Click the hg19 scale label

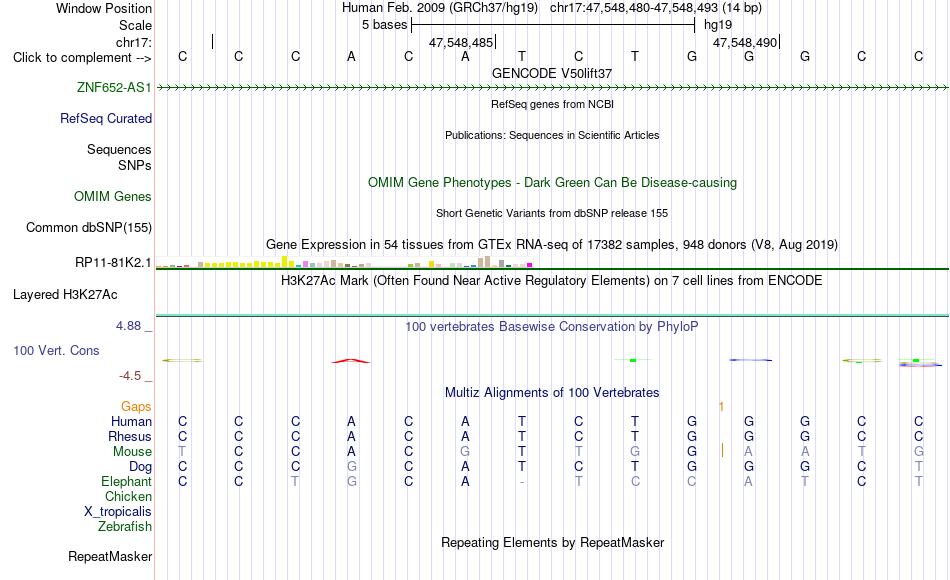point(718,25)
